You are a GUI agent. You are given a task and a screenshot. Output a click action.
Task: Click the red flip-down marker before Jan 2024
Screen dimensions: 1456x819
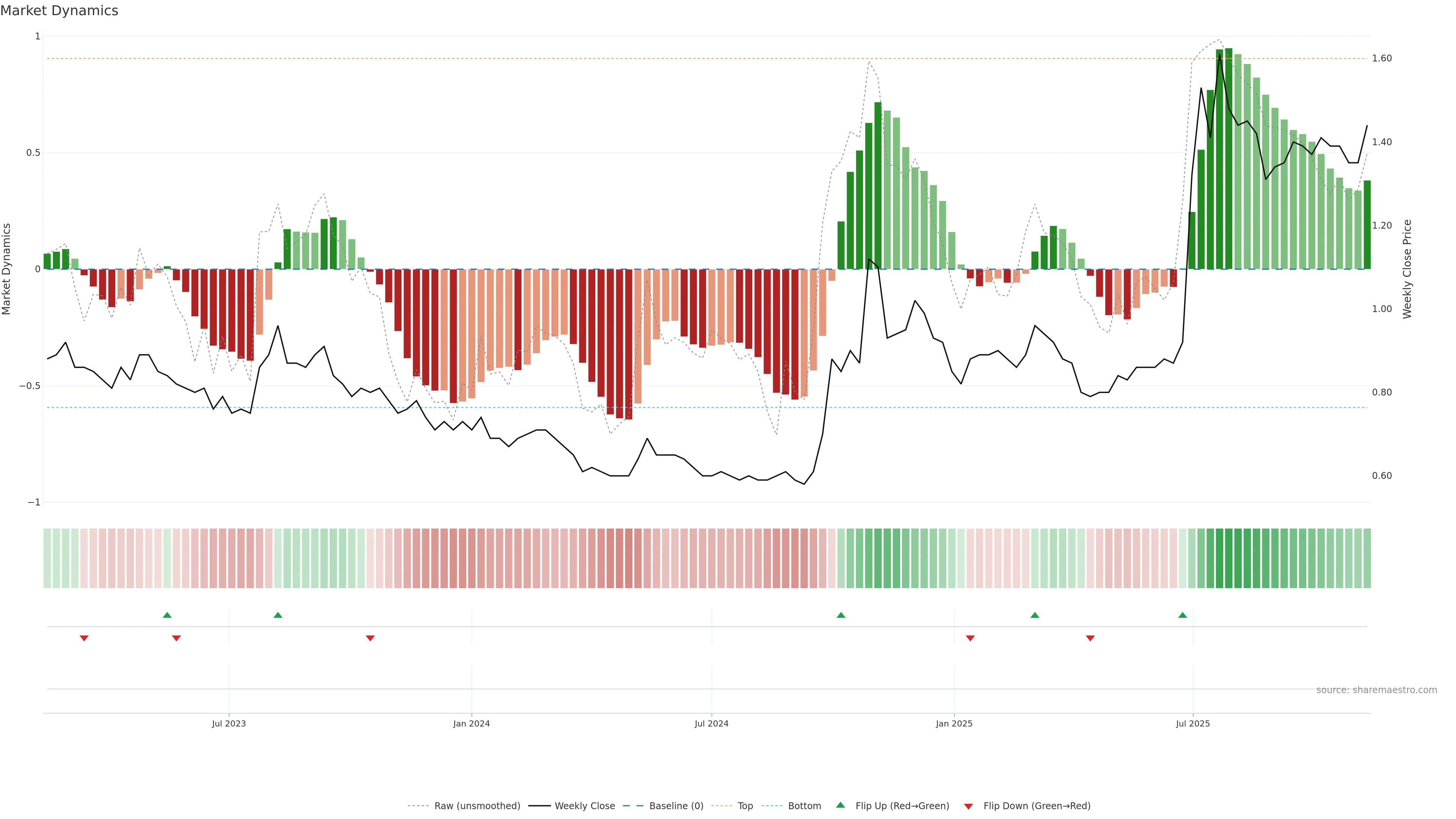pyautogui.click(x=370, y=638)
